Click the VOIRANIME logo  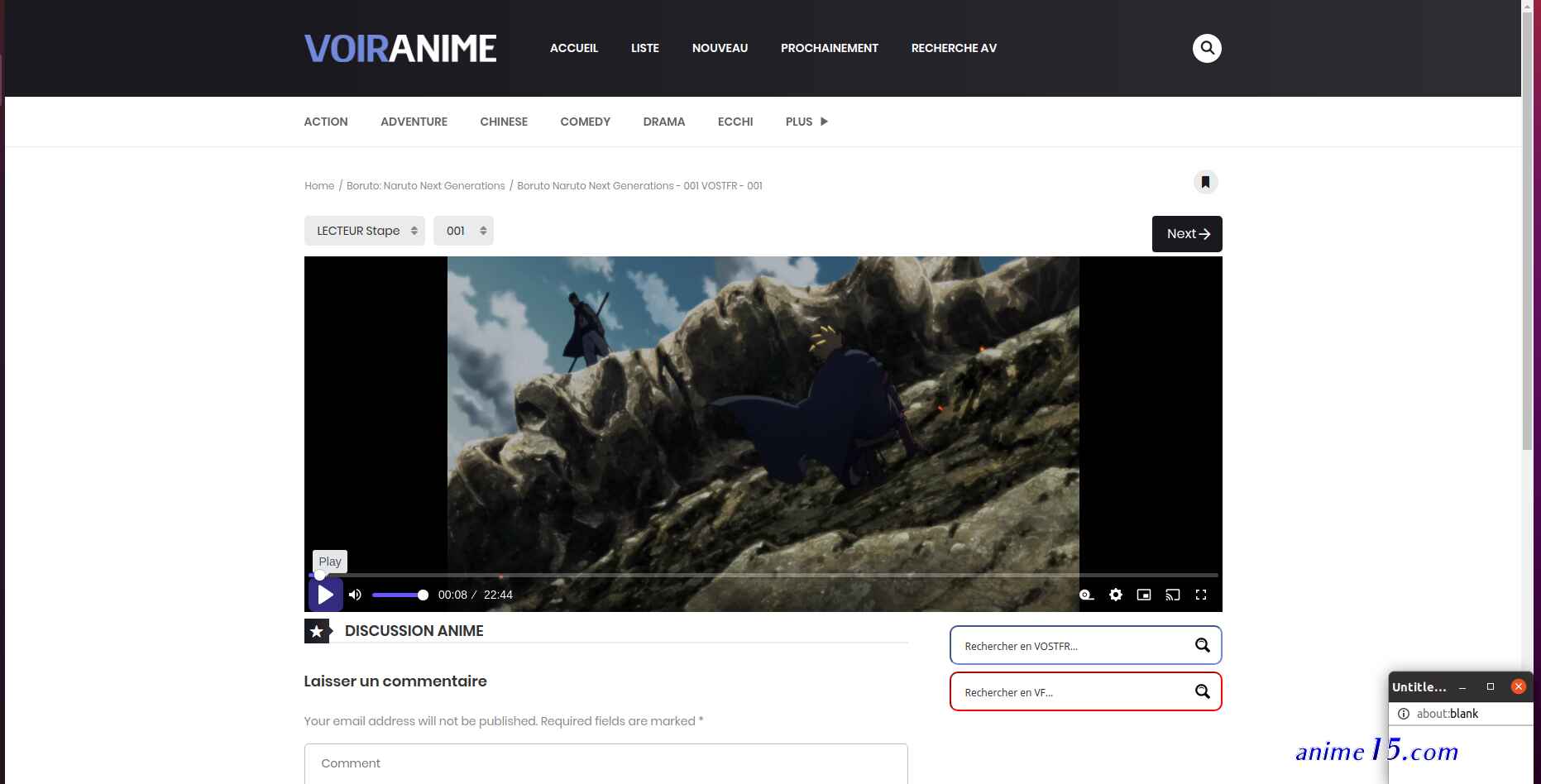coord(400,49)
